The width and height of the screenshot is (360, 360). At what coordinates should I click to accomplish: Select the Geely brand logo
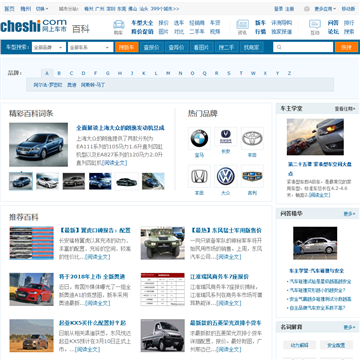tap(252, 176)
